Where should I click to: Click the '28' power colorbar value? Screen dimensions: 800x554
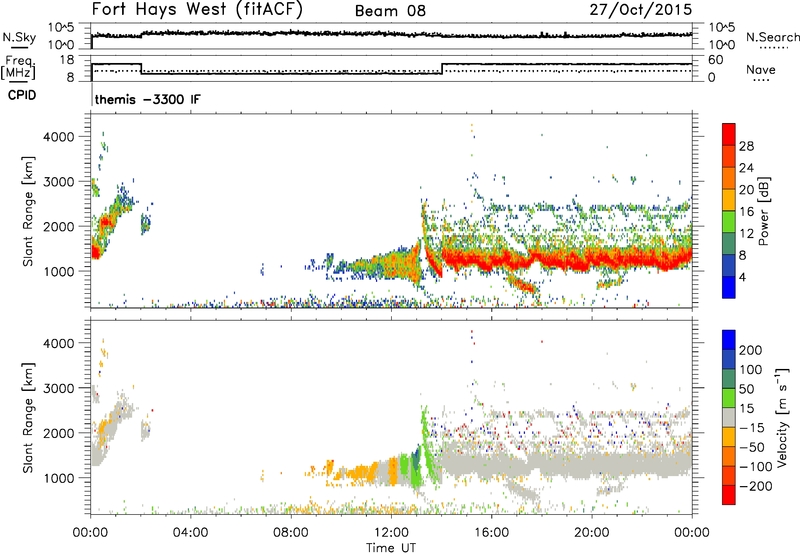746,146
